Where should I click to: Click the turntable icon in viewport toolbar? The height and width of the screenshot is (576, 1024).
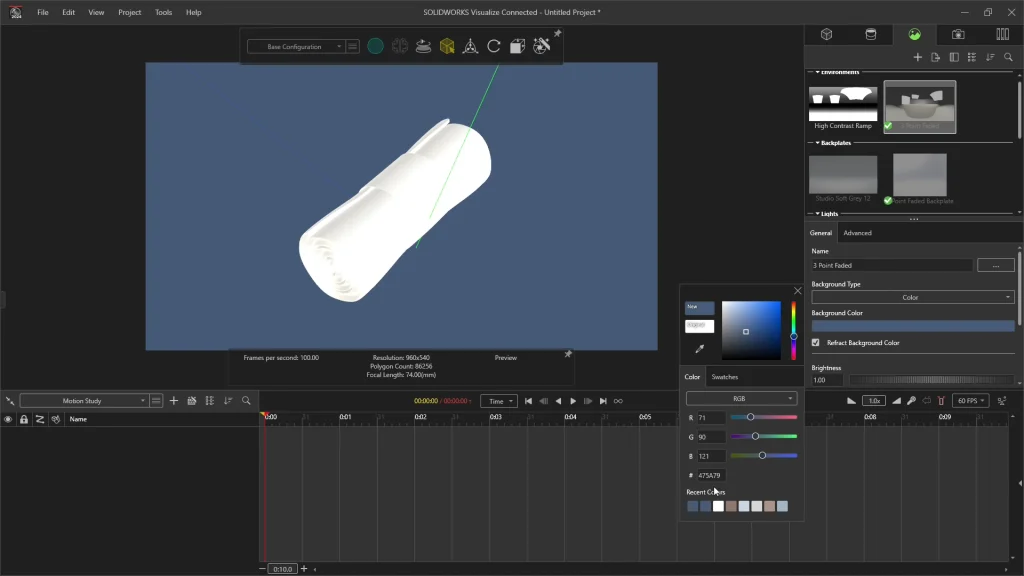(423, 46)
